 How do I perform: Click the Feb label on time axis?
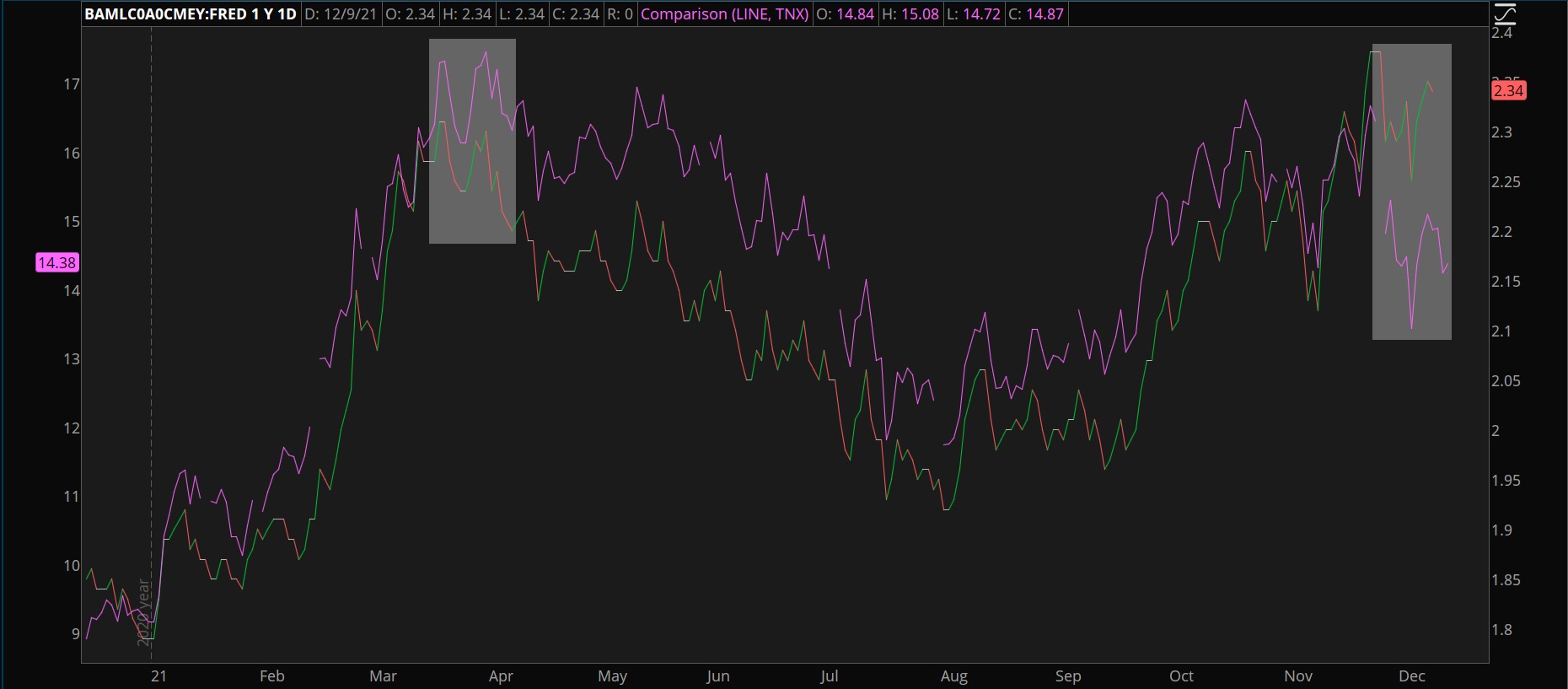tap(272, 676)
